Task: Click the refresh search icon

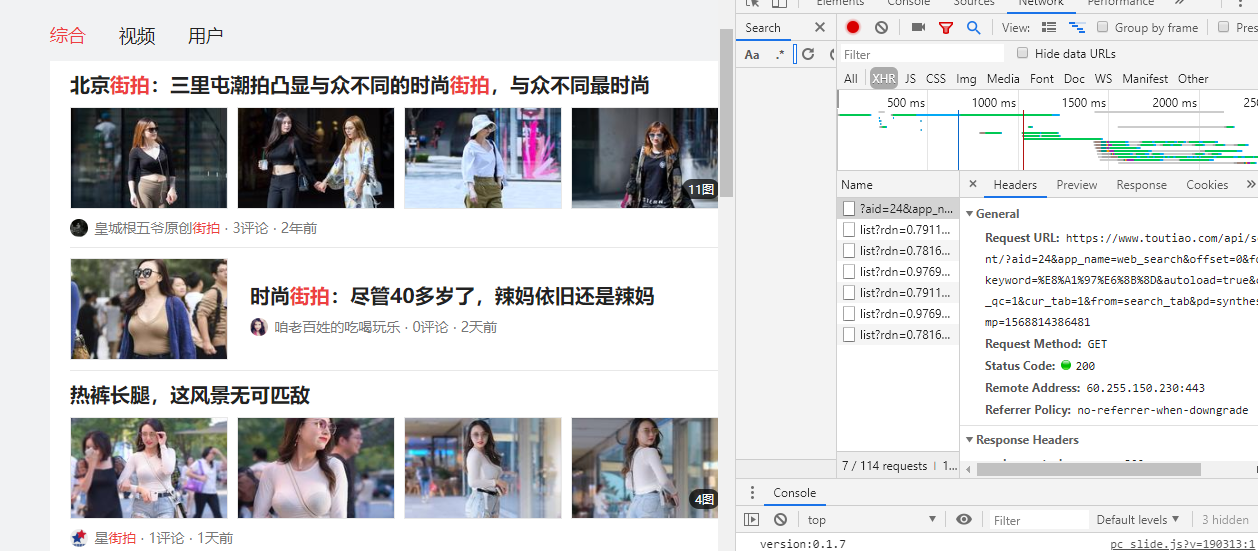Action: pyautogui.click(x=808, y=55)
